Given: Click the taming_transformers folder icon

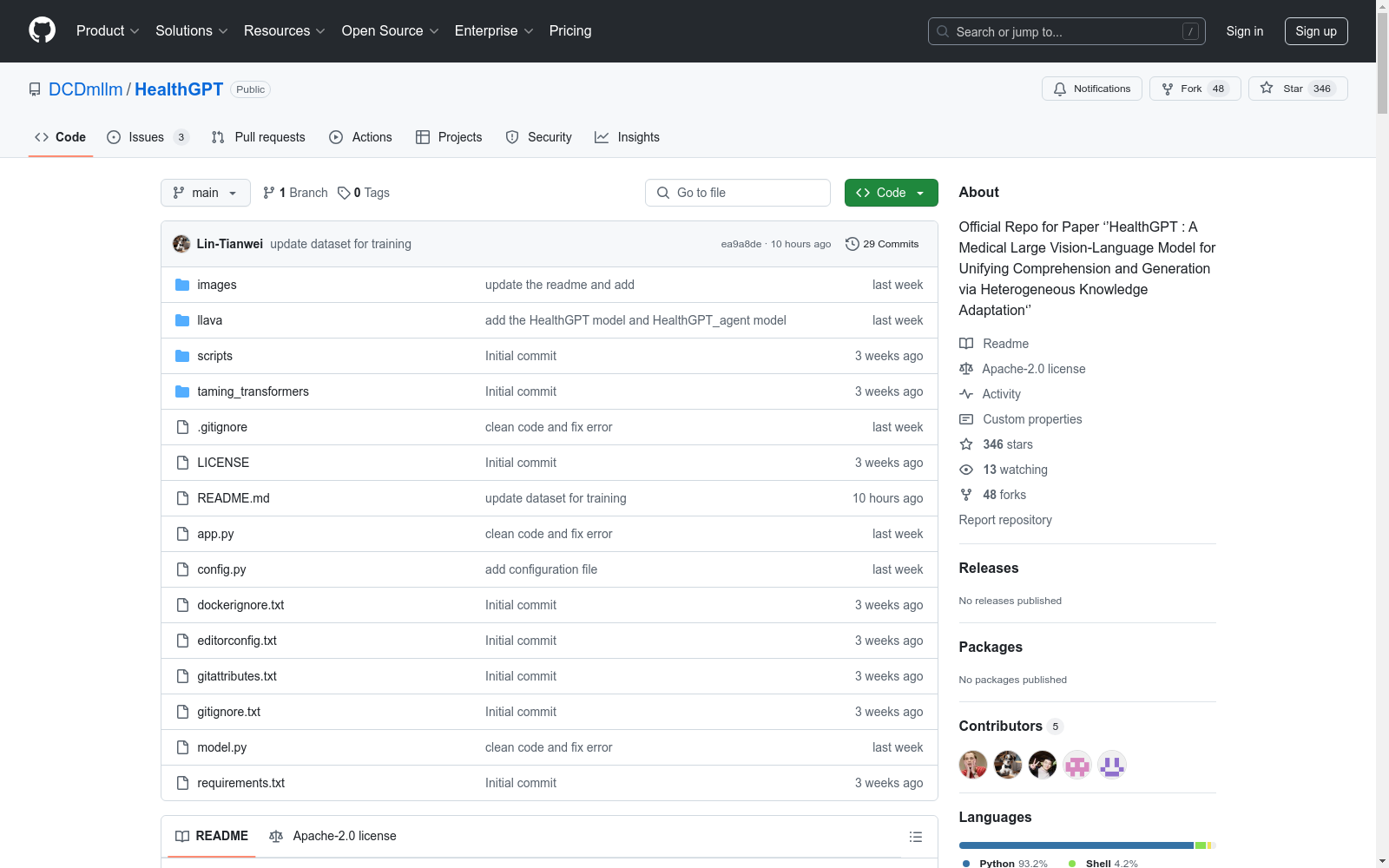Looking at the screenshot, I should point(182,391).
